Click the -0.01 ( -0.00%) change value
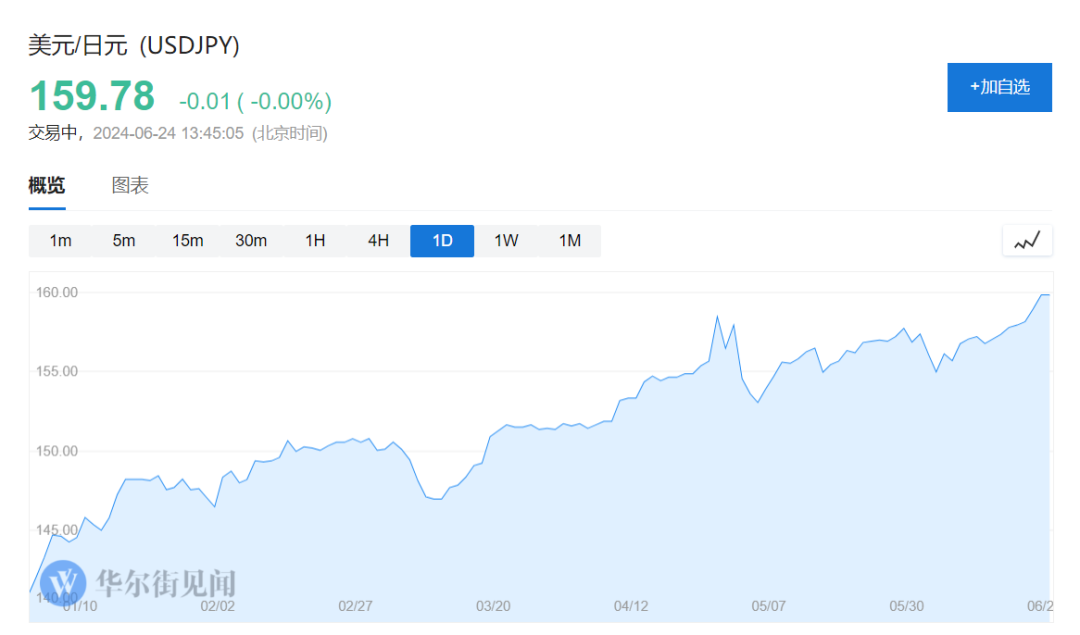This screenshot has width=1080, height=635. coord(256,101)
